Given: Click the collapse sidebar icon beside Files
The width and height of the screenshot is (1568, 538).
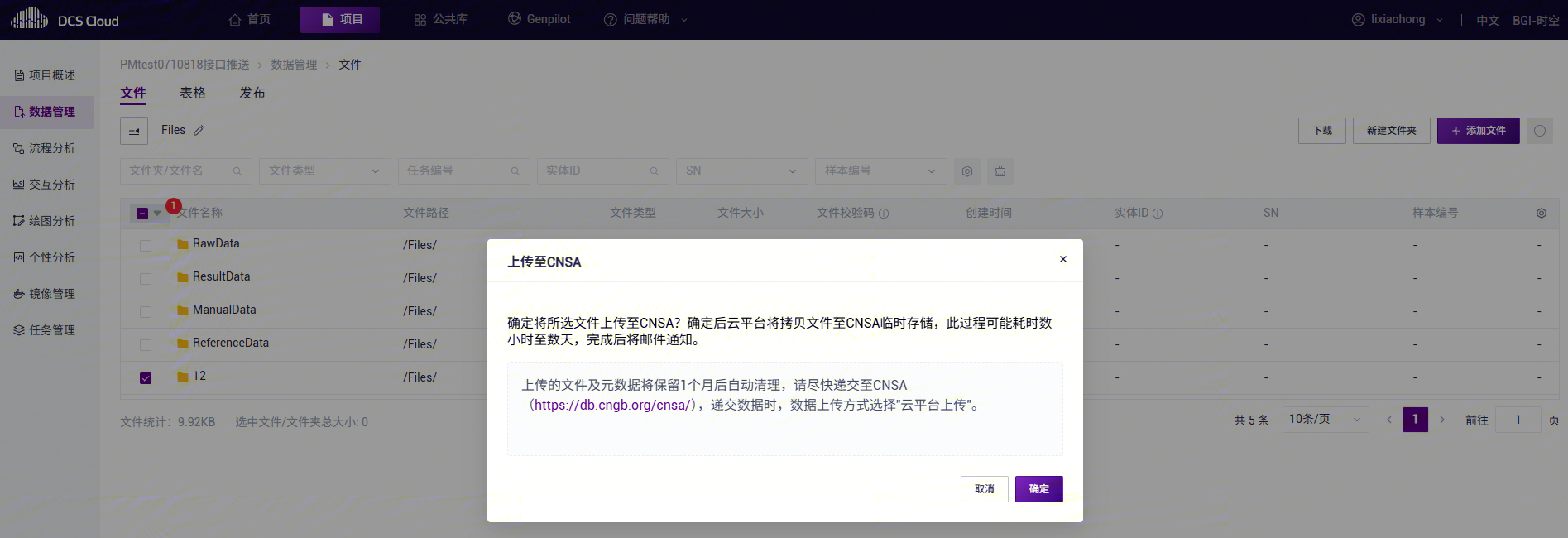Looking at the screenshot, I should click(x=134, y=131).
